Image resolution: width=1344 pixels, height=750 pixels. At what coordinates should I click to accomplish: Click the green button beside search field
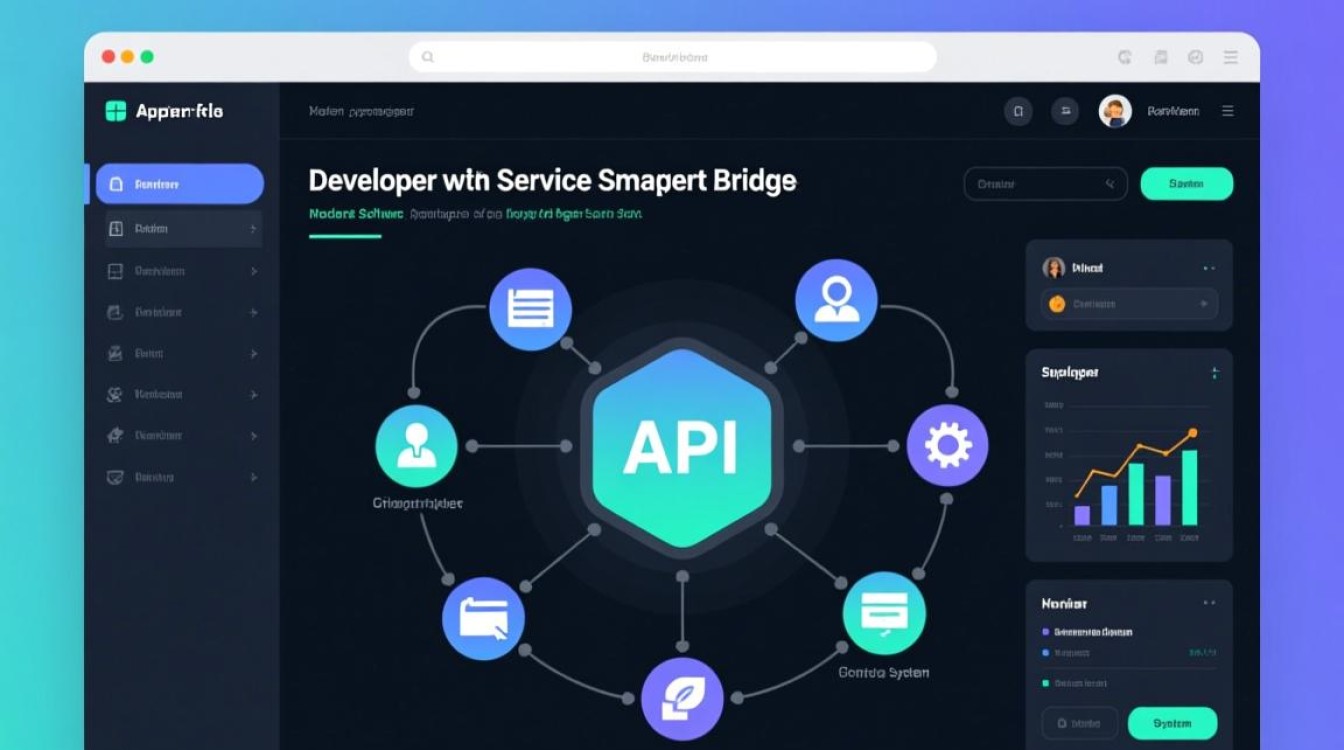coord(1186,184)
